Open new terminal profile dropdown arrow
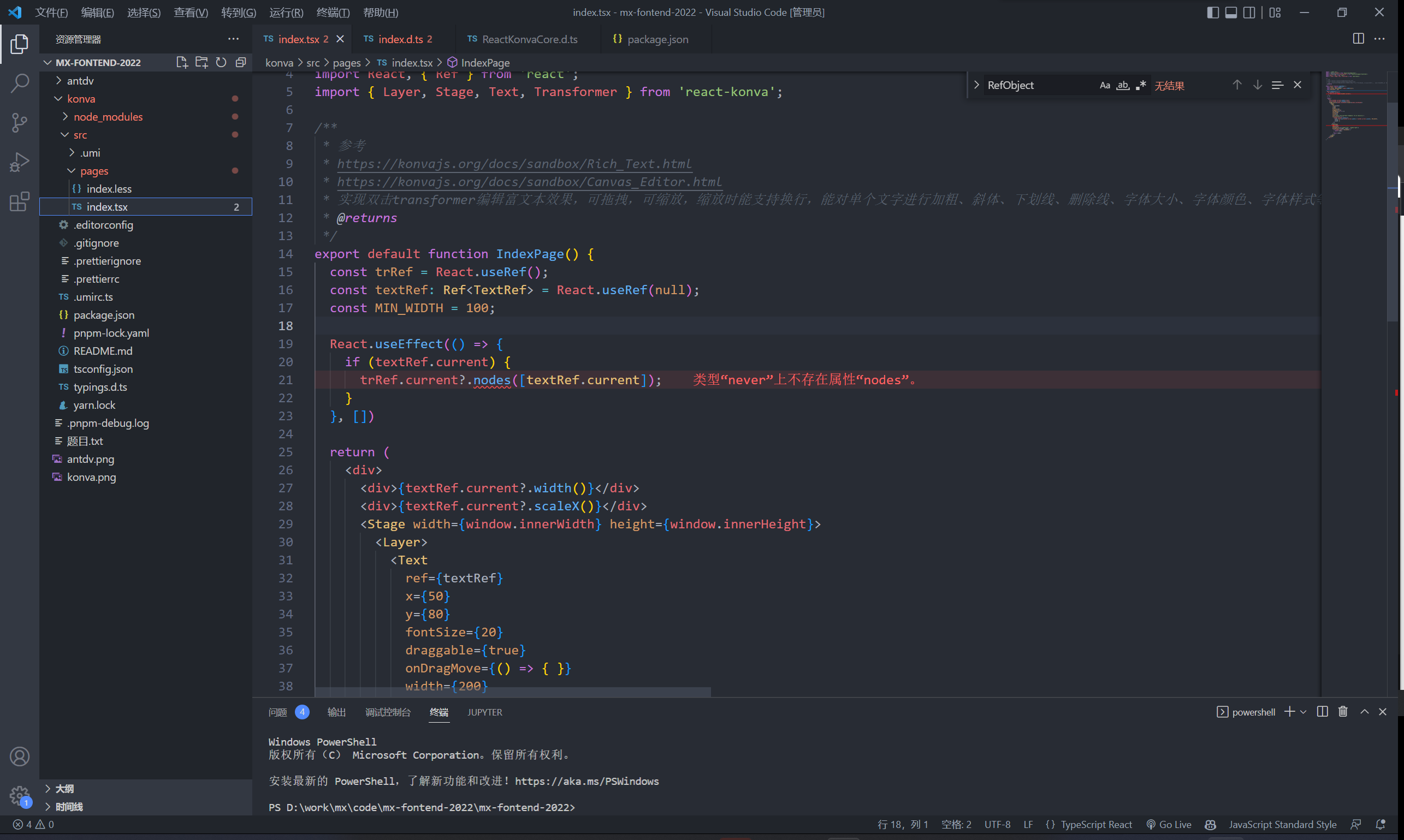The height and width of the screenshot is (840, 1404). click(x=1303, y=712)
